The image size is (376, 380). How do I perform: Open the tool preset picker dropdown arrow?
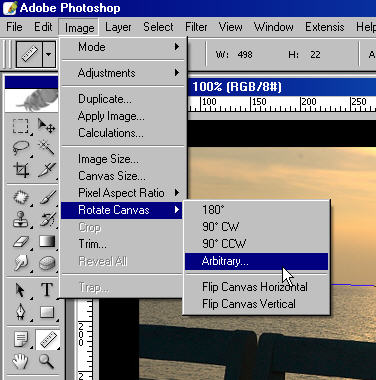point(49,54)
